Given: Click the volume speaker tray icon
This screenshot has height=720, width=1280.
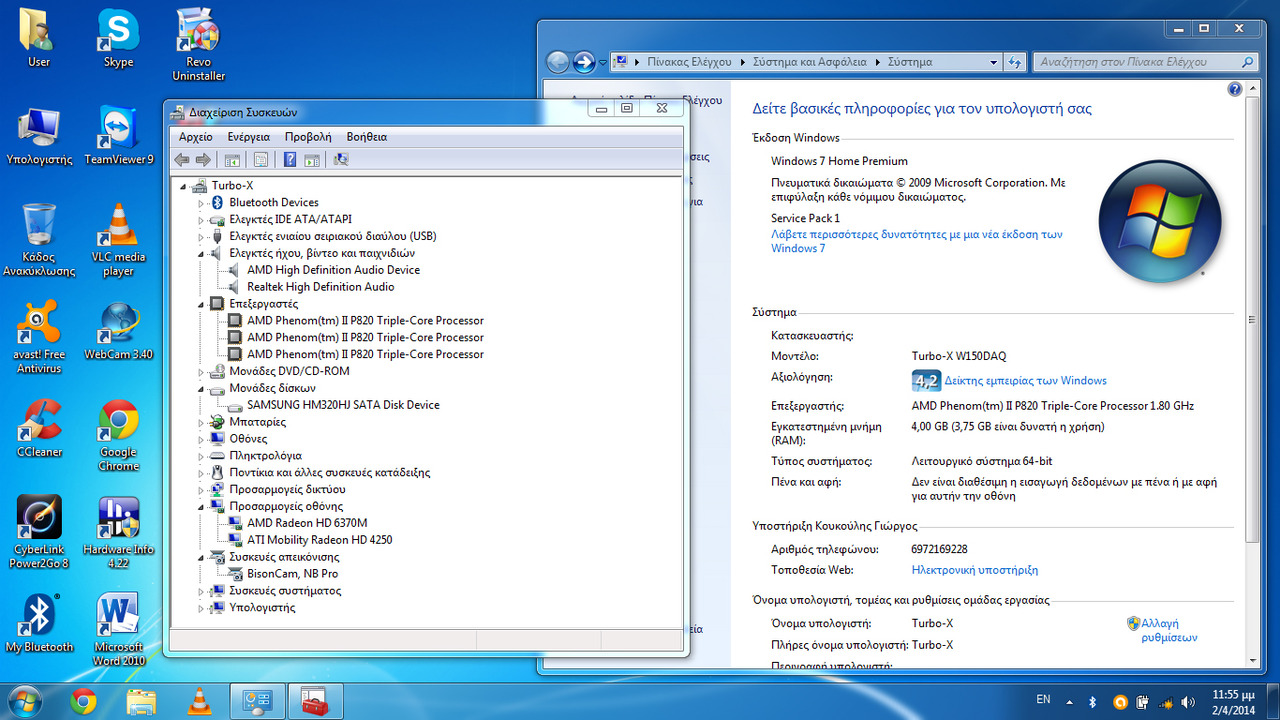Looking at the screenshot, I should [1188, 702].
